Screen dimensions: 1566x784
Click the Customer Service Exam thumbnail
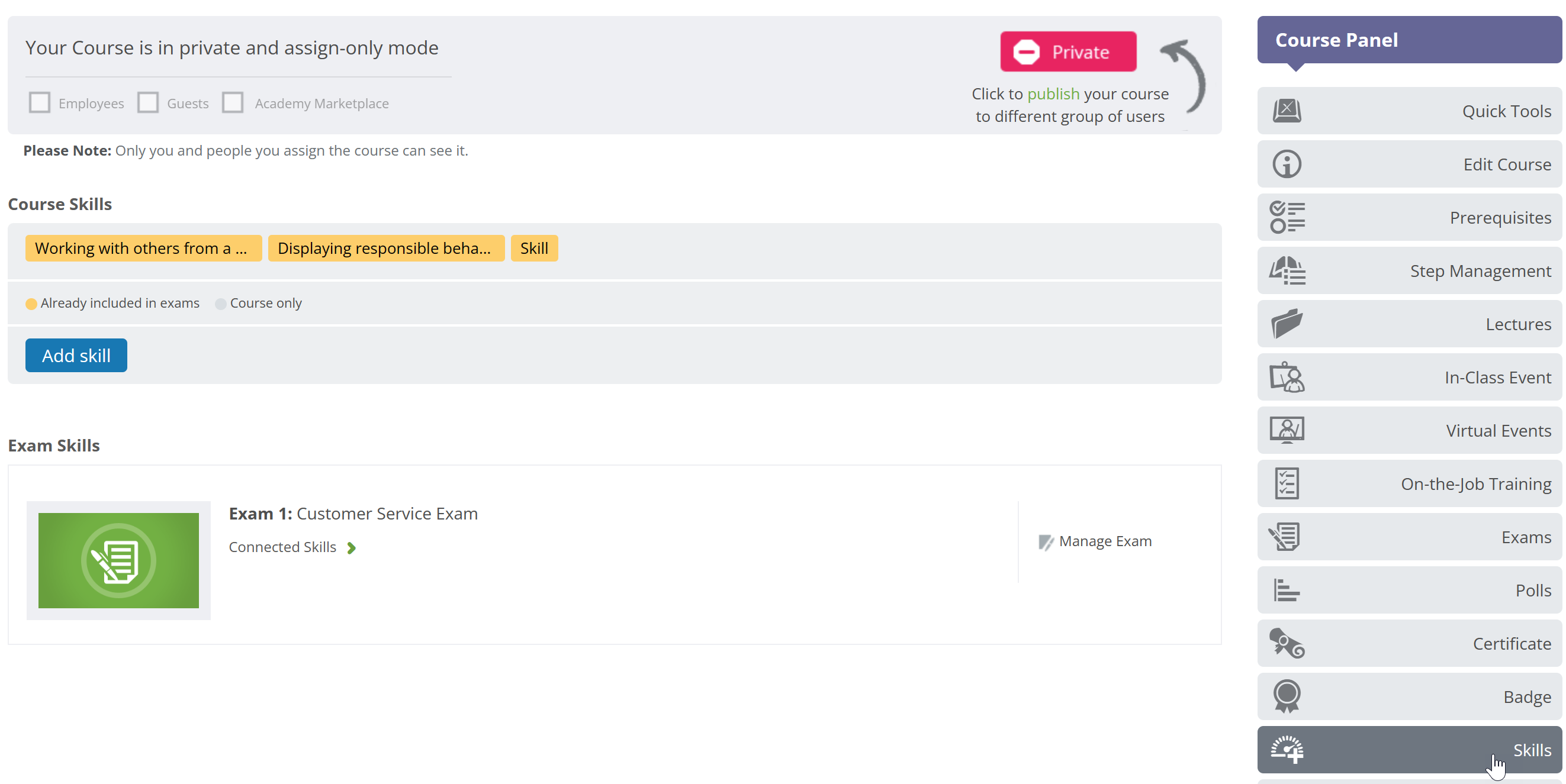(118, 560)
